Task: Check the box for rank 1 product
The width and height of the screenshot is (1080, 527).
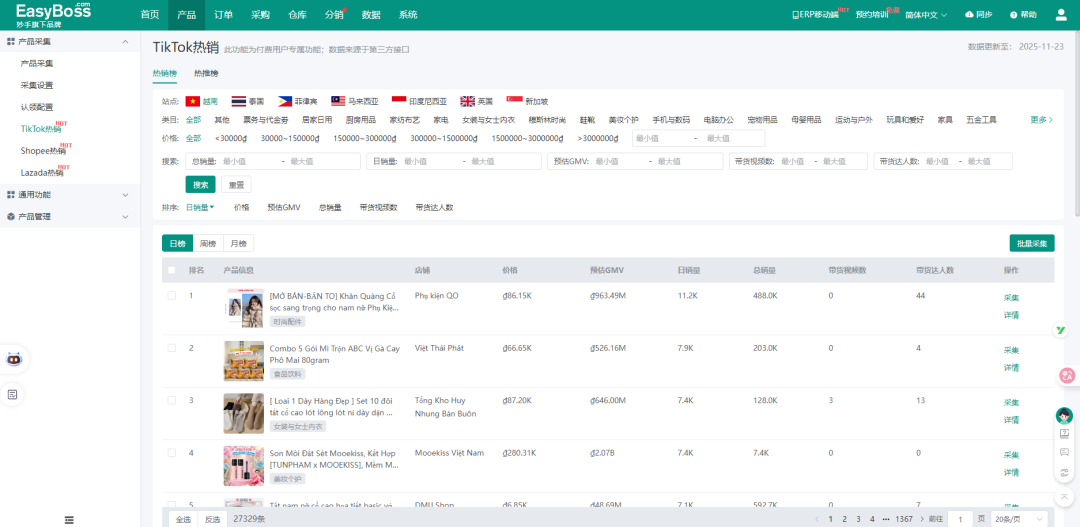Action: click(x=172, y=296)
